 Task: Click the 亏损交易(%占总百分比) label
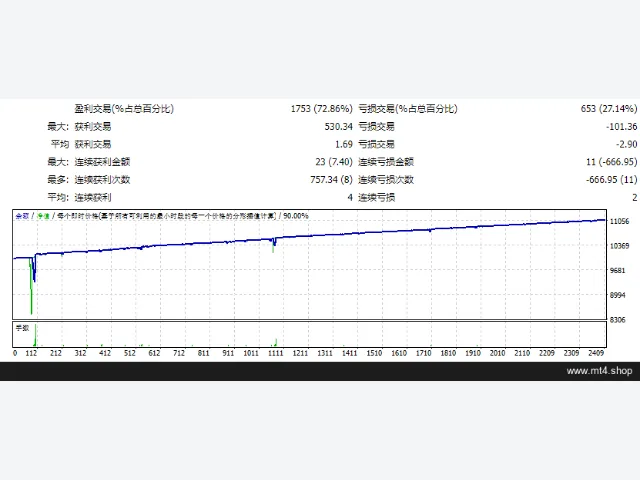pyautogui.click(x=408, y=109)
